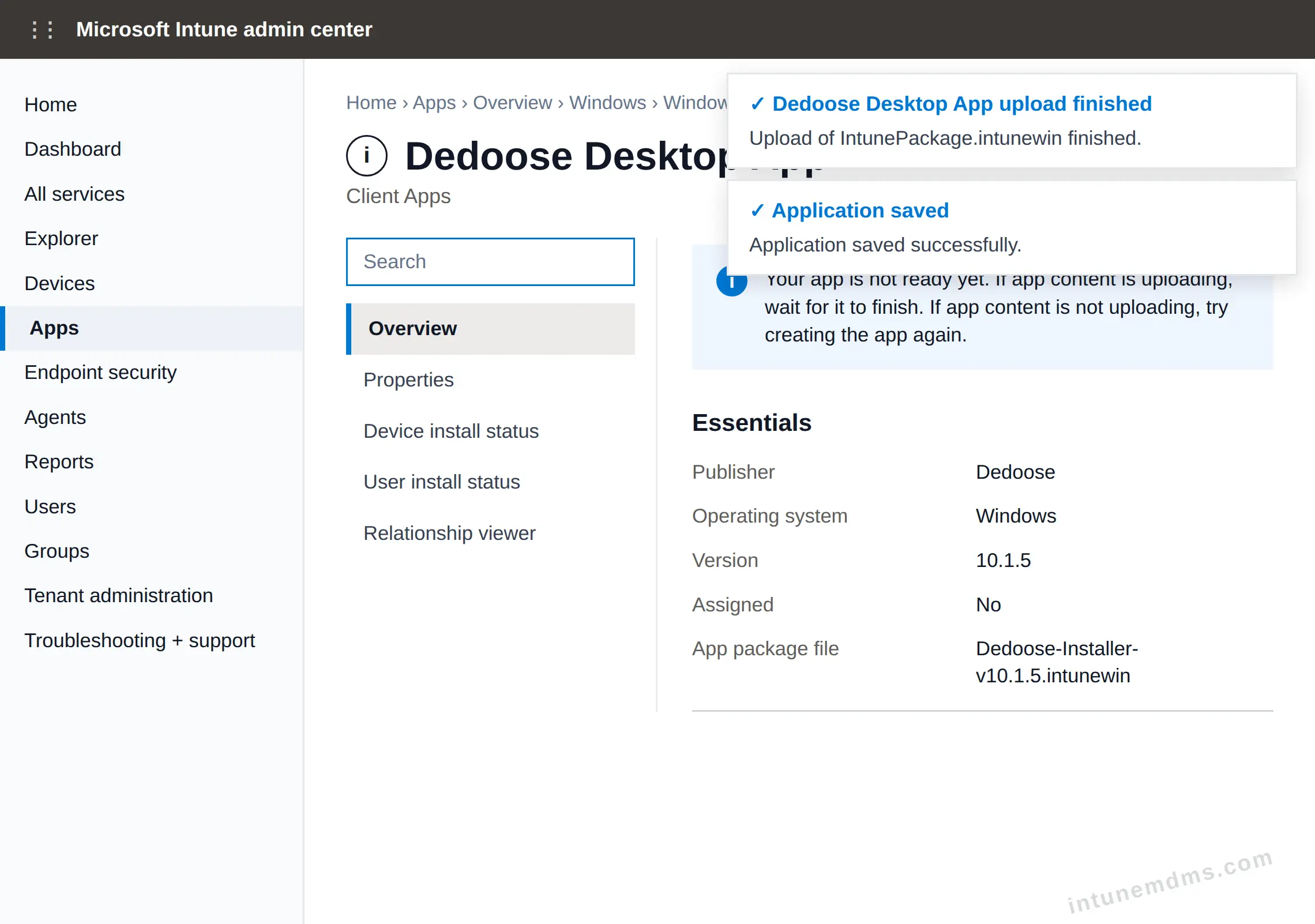
Task: Click the 'Upload of IntunePackage.intunewin finished.' message
Action: click(x=945, y=138)
